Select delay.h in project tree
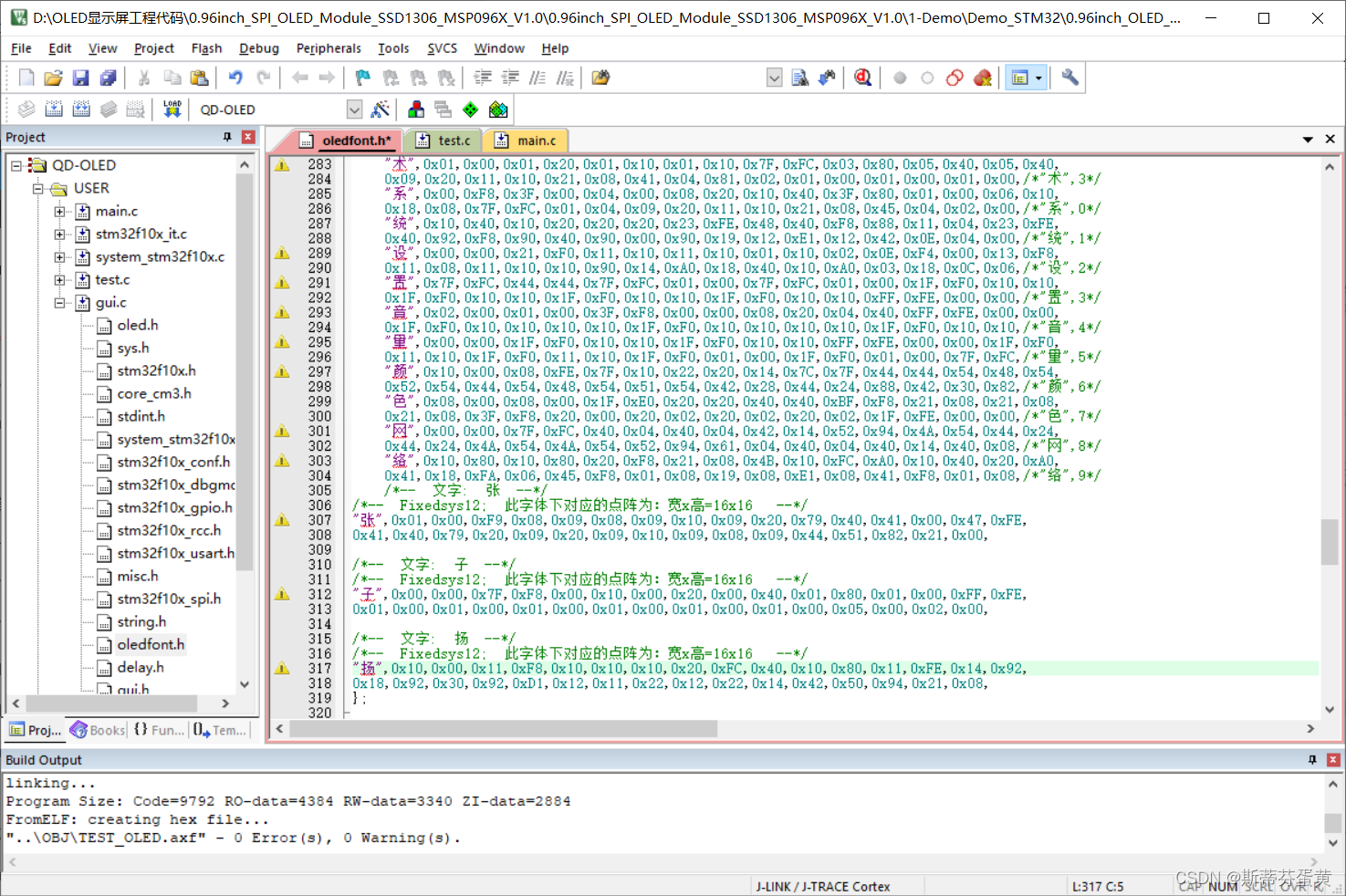This screenshot has width=1346, height=896. coord(141,667)
